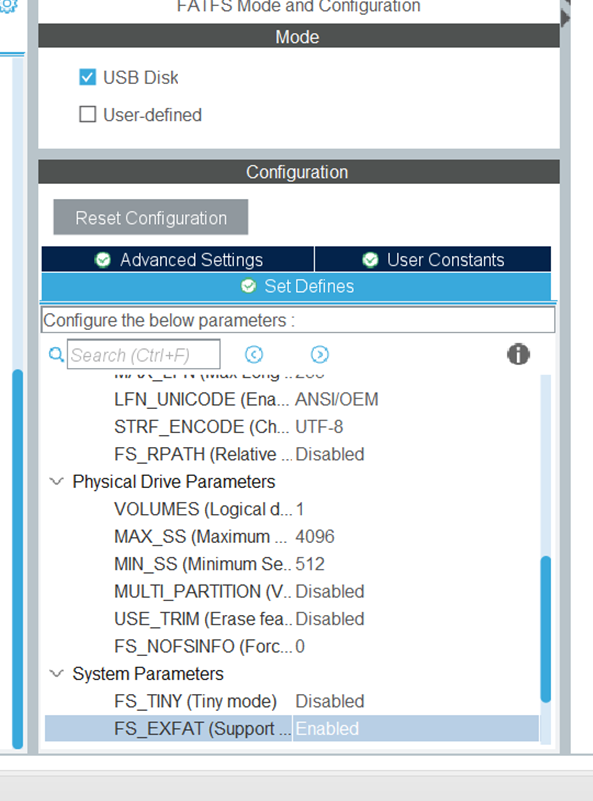Click green check icon on Advanced Settings
This screenshot has height=801, width=593.
[103, 260]
